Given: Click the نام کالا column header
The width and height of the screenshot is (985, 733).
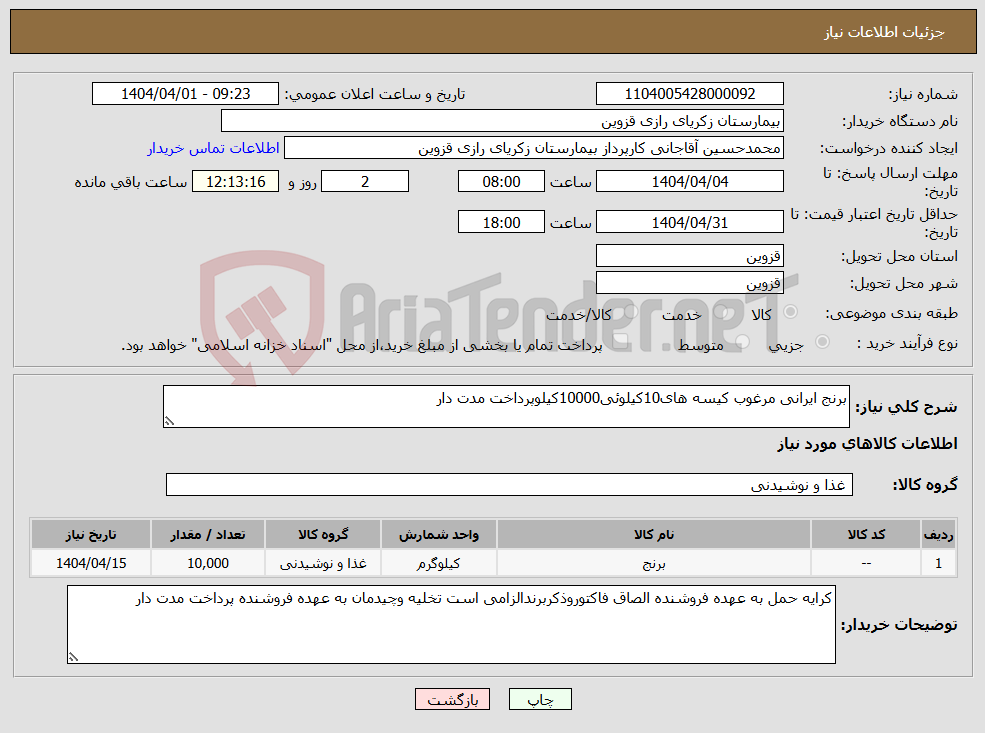Looking at the screenshot, I should pyautogui.click(x=653, y=535).
